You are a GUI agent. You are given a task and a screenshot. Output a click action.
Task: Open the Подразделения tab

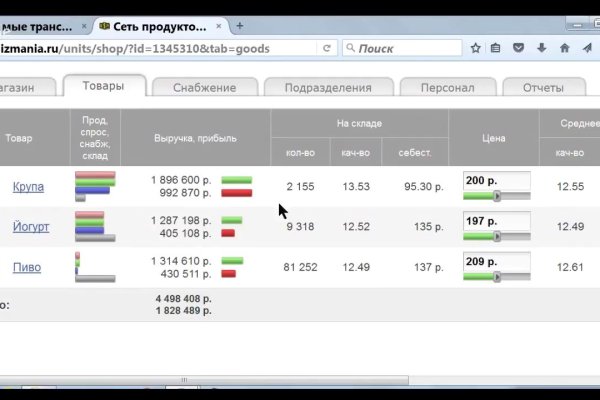click(328, 88)
